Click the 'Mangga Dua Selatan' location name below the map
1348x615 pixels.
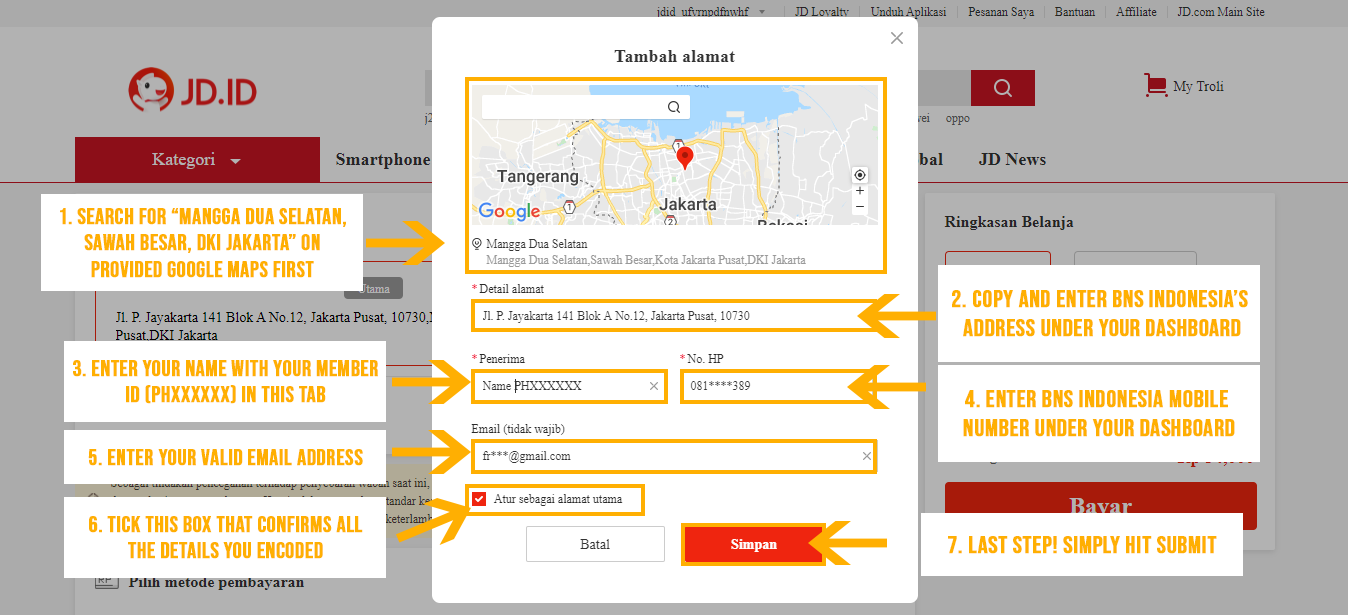[x=537, y=244]
